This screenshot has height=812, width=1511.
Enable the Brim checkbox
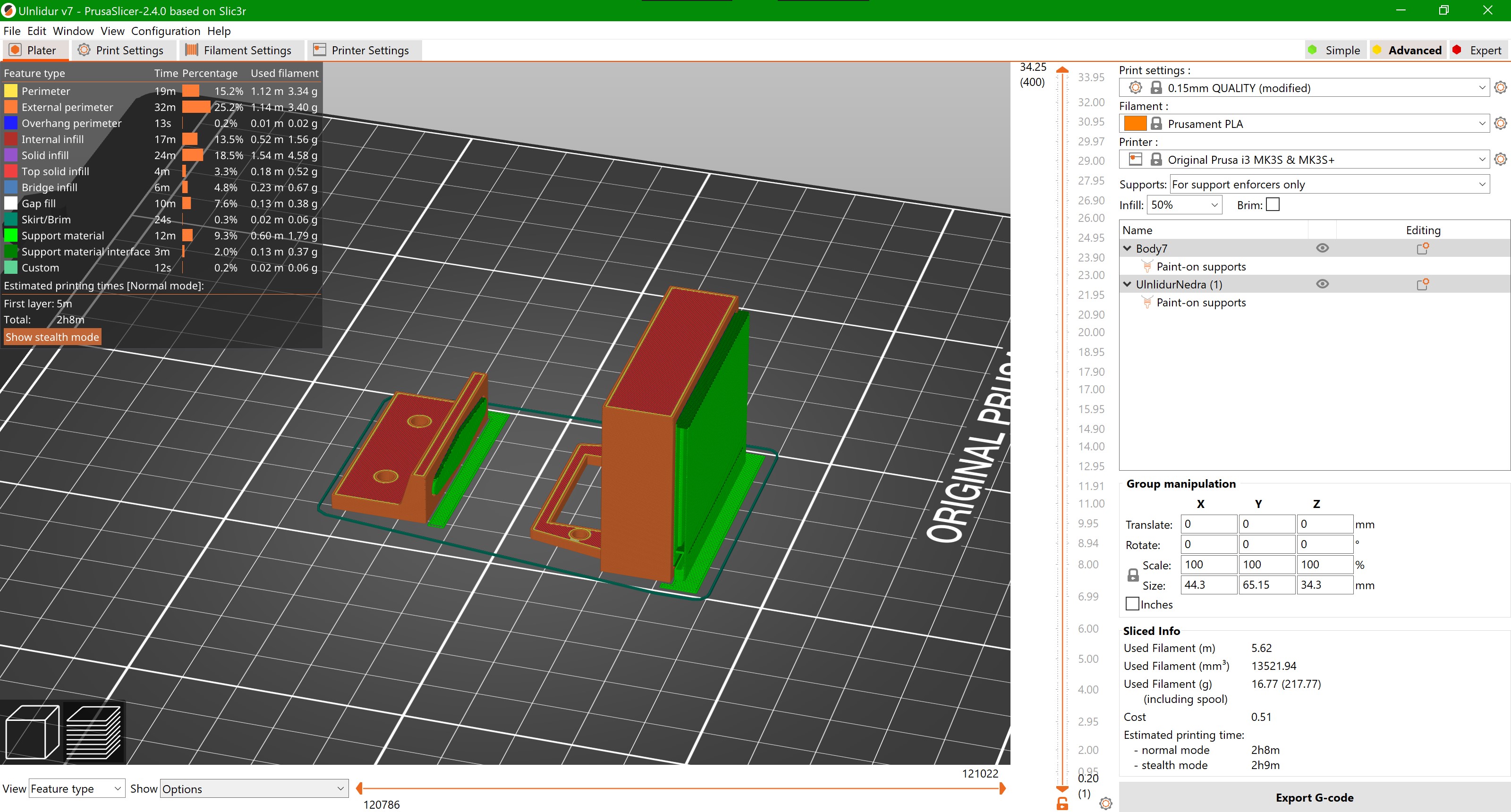click(x=1272, y=204)
